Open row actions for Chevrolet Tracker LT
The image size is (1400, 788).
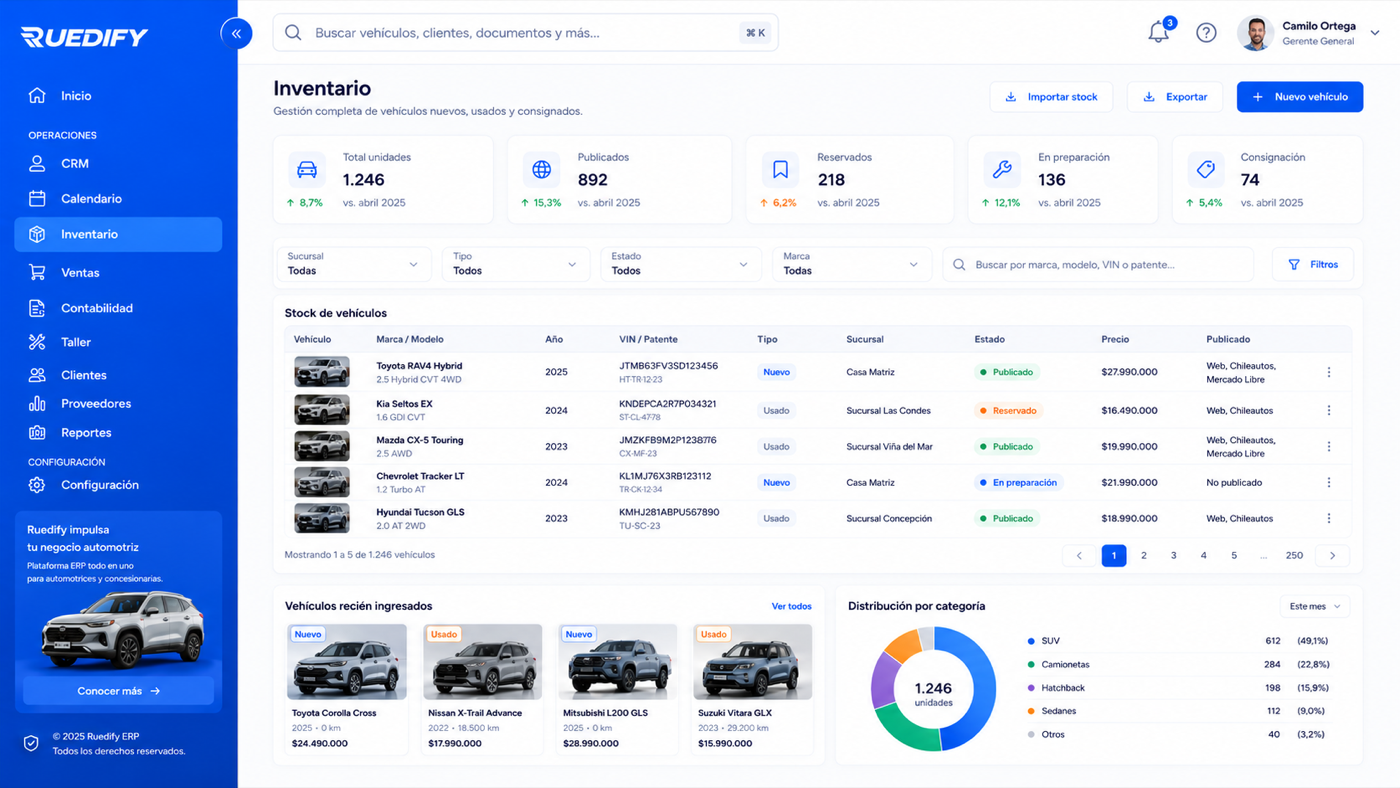coord(1329,482)
